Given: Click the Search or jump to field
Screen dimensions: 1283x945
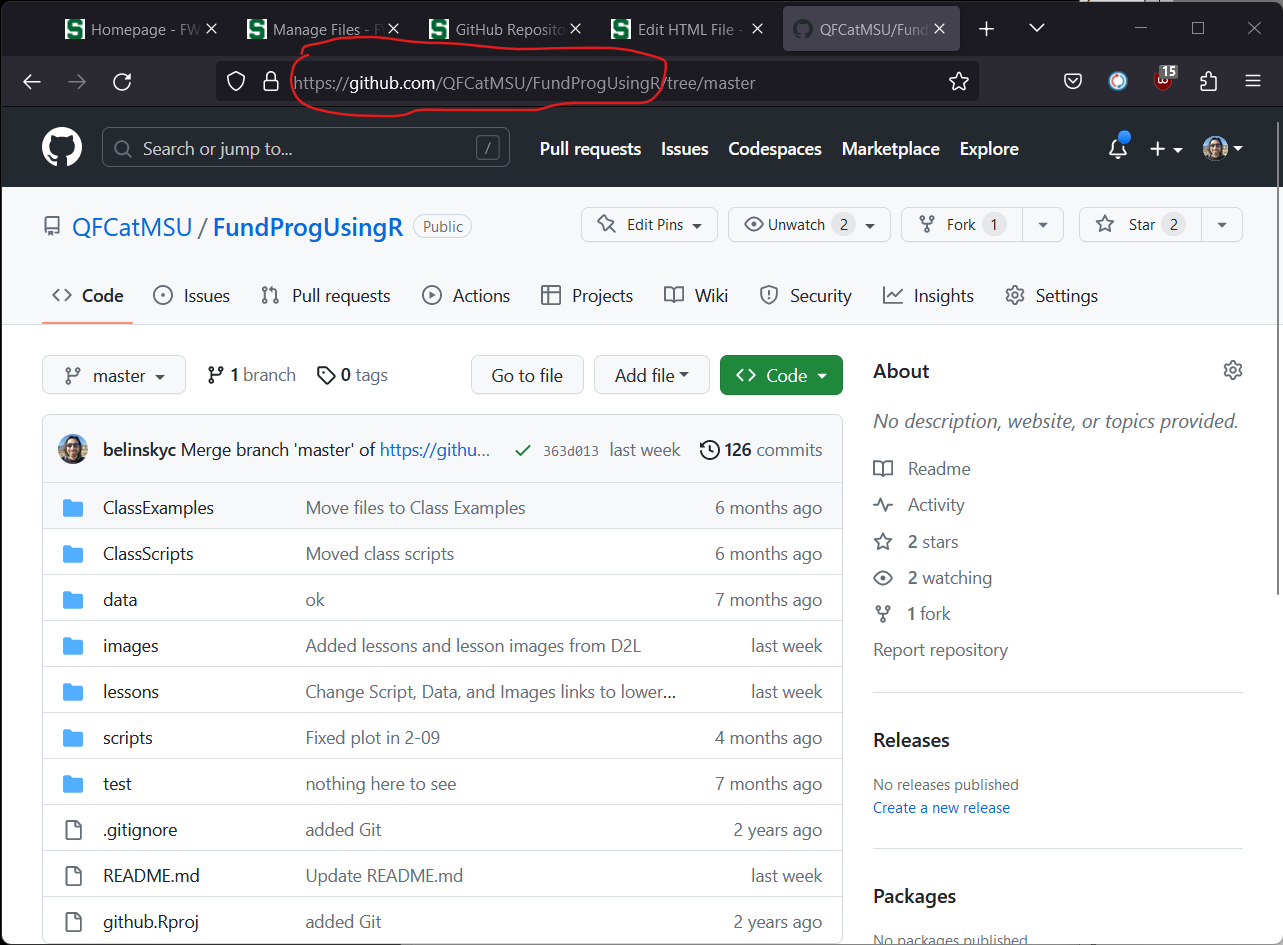Looking at the screenshot, I should tap(306, 149).
